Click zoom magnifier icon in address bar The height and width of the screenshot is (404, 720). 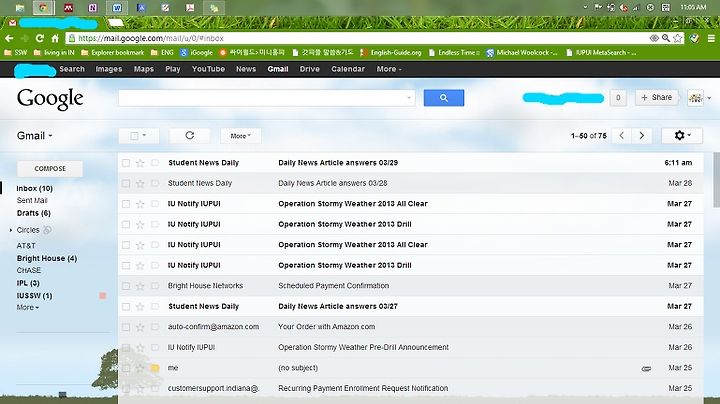pos(666,38)
